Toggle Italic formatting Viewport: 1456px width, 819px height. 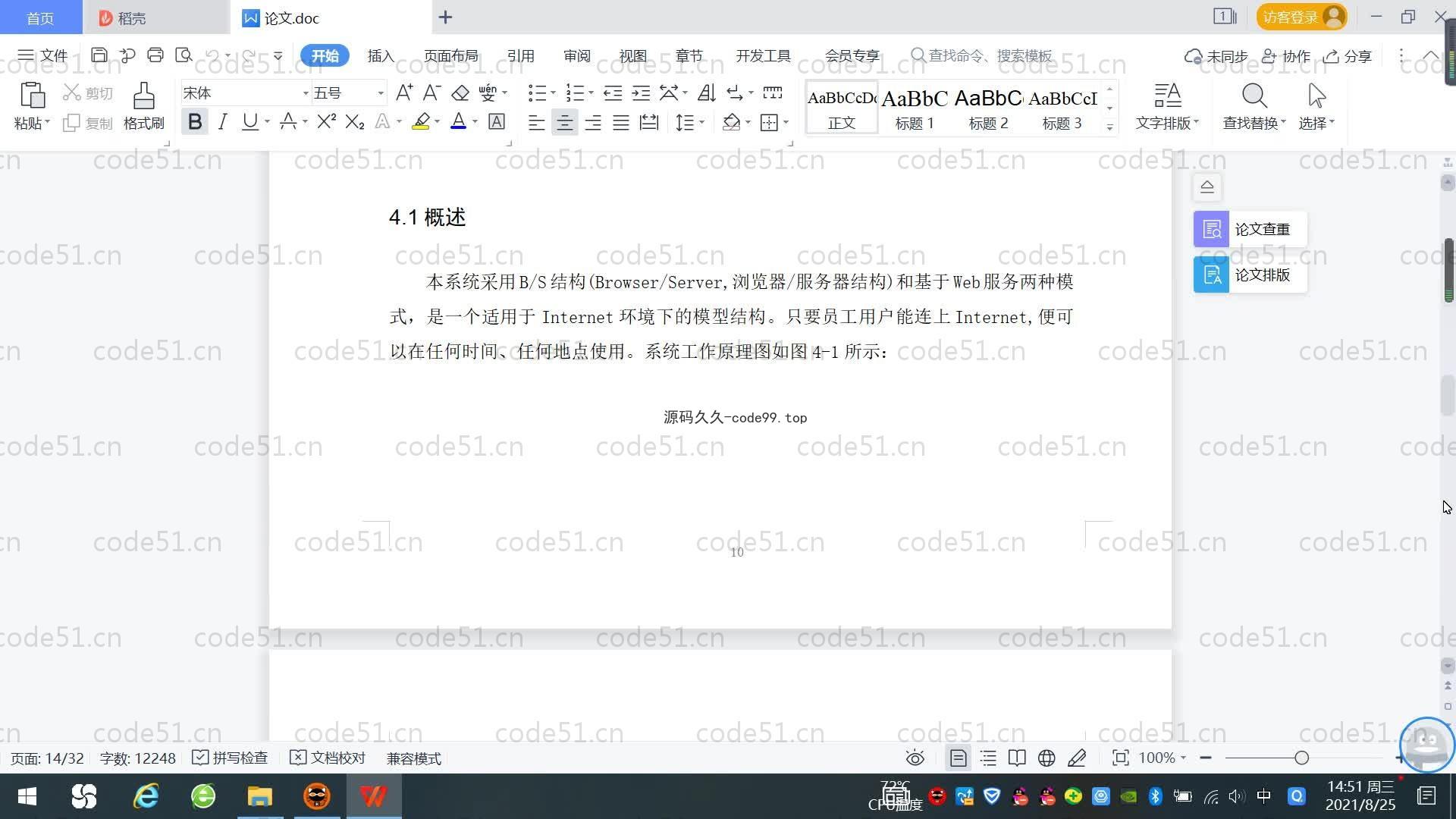point(222,121)
